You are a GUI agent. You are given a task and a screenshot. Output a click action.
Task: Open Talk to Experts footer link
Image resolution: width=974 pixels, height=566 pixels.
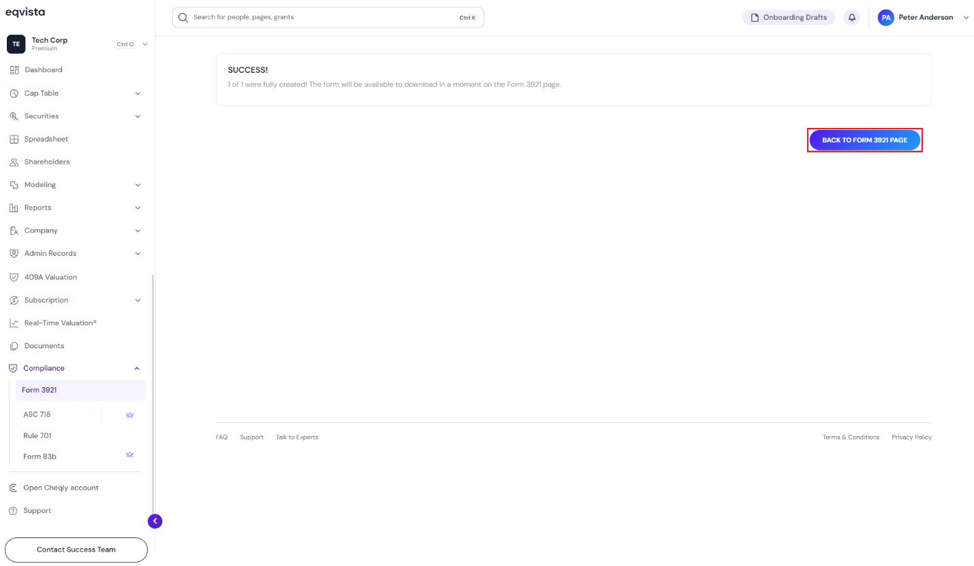pos(297,437)
